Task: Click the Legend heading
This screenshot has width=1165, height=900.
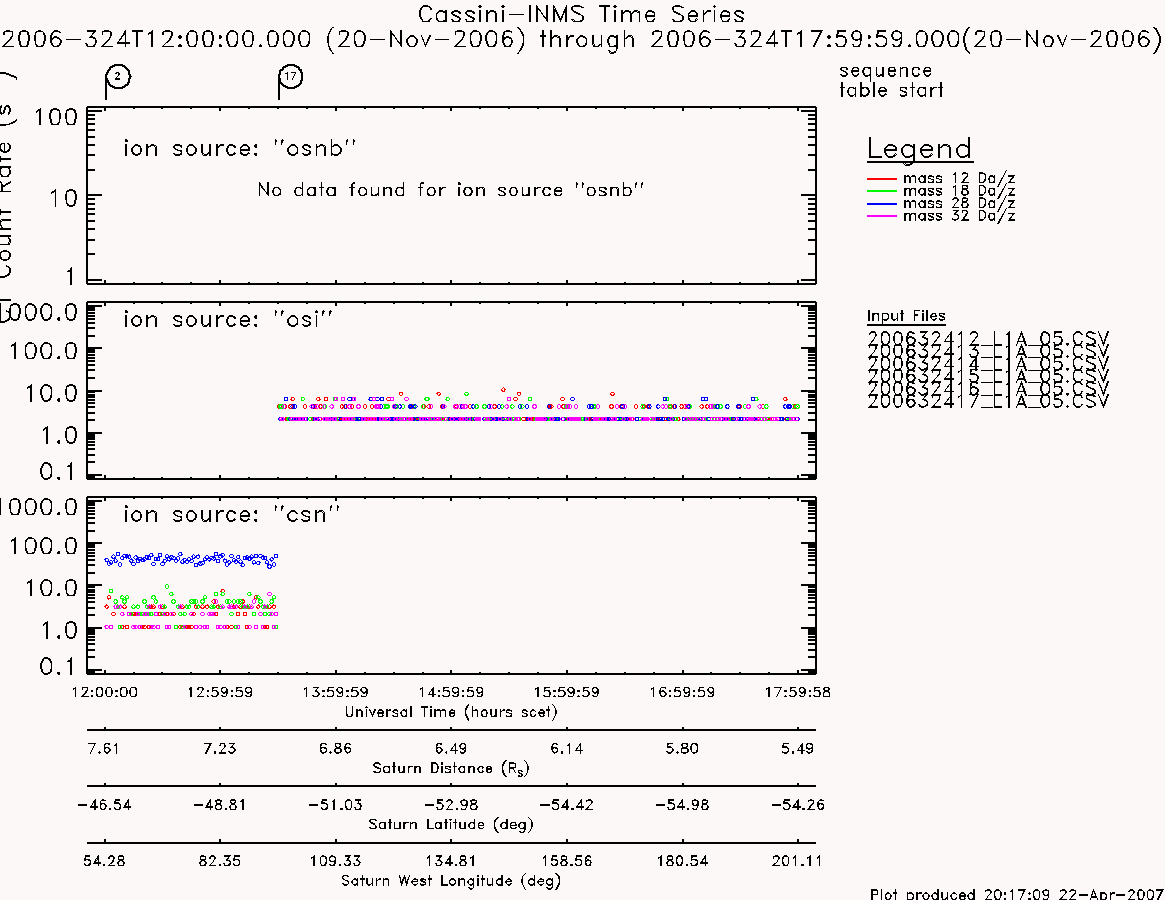Action: pyautogui.click(x=919, y=149)
